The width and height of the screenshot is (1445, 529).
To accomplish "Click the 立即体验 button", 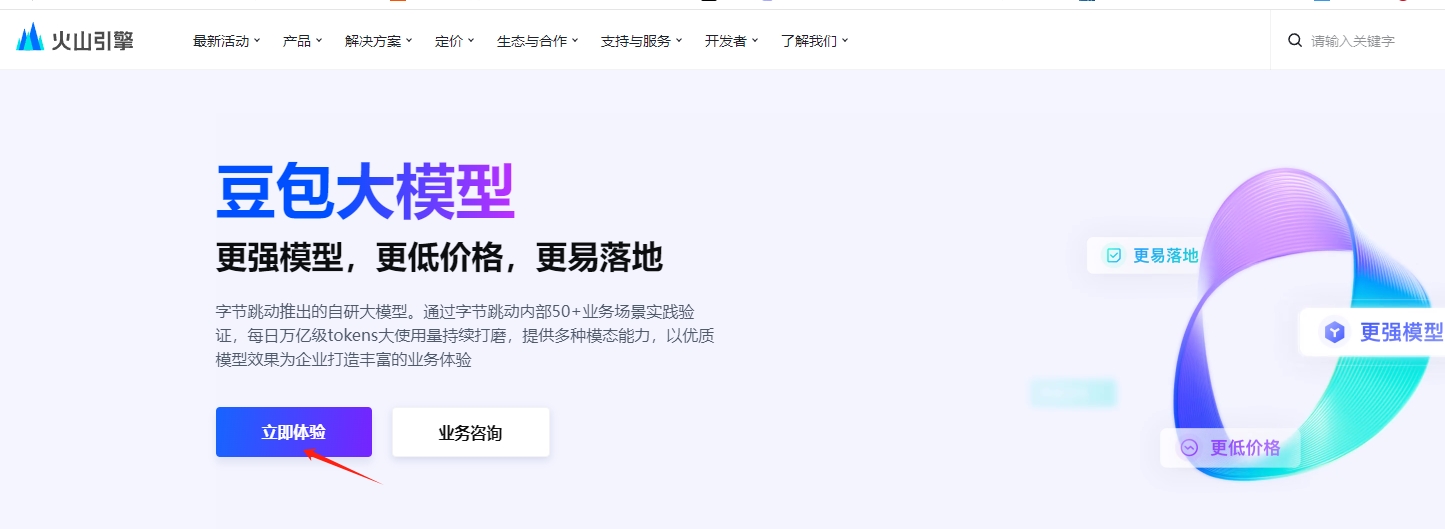I will 294,432.
